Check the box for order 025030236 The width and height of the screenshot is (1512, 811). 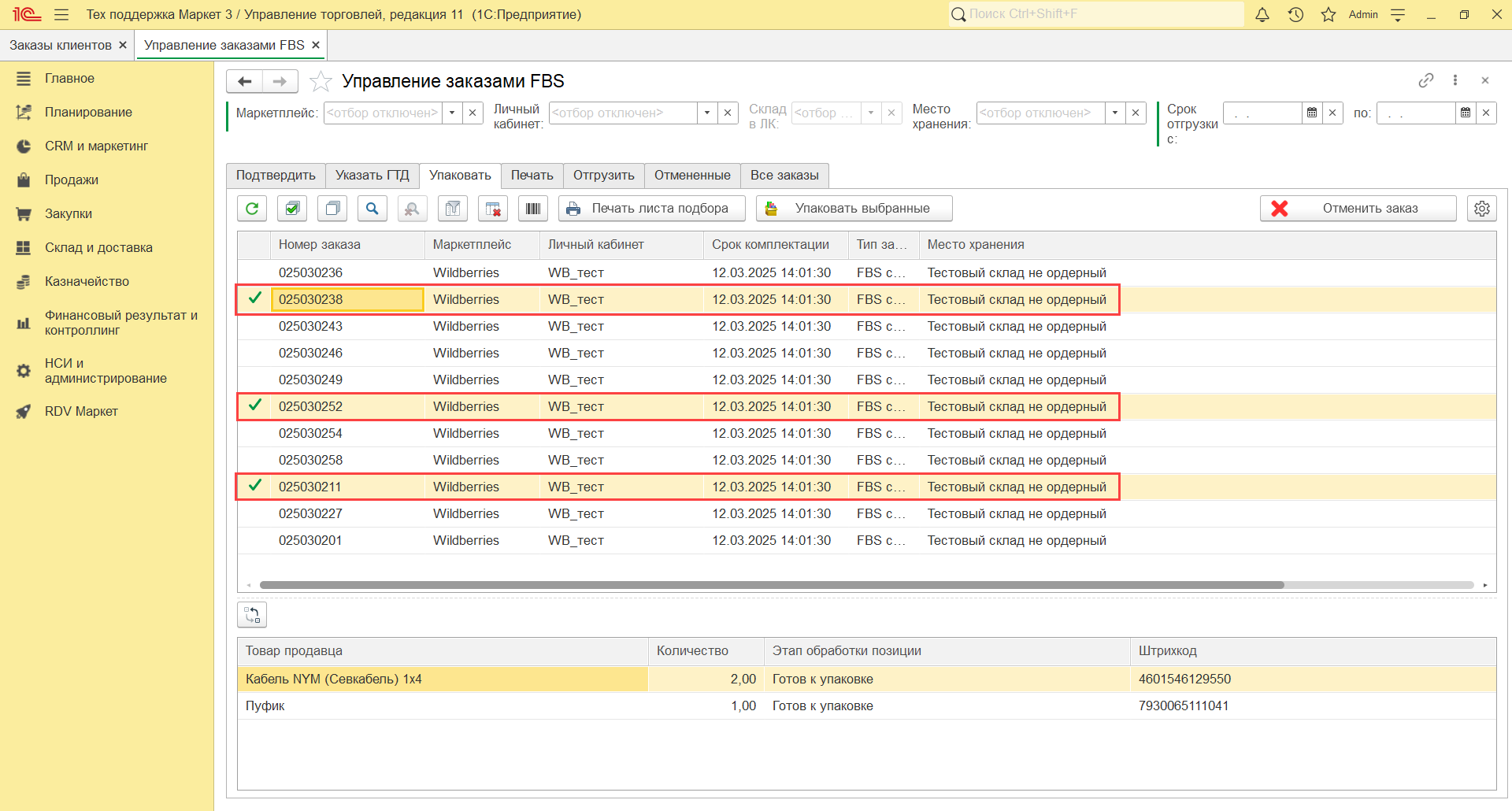point(254,272)
